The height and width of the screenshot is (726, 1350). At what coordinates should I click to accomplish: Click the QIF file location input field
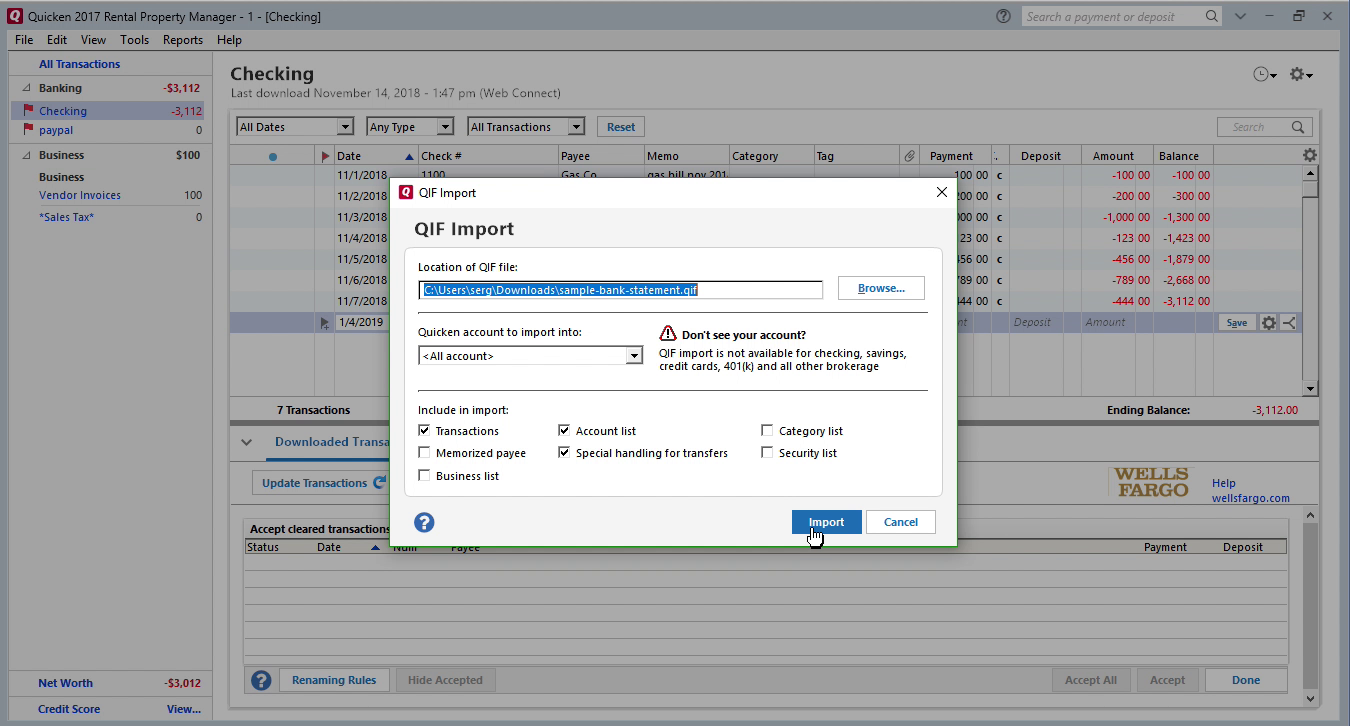pos(620,289)
